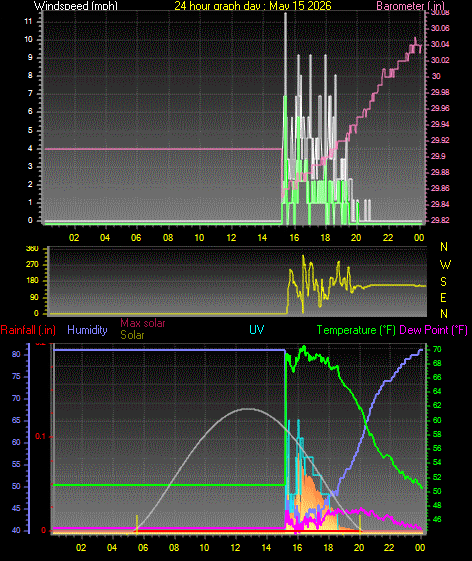Viewport: 472px width, 561px height.
Task: Click the '65' humidity axis value
Action: tap(16, 420)
